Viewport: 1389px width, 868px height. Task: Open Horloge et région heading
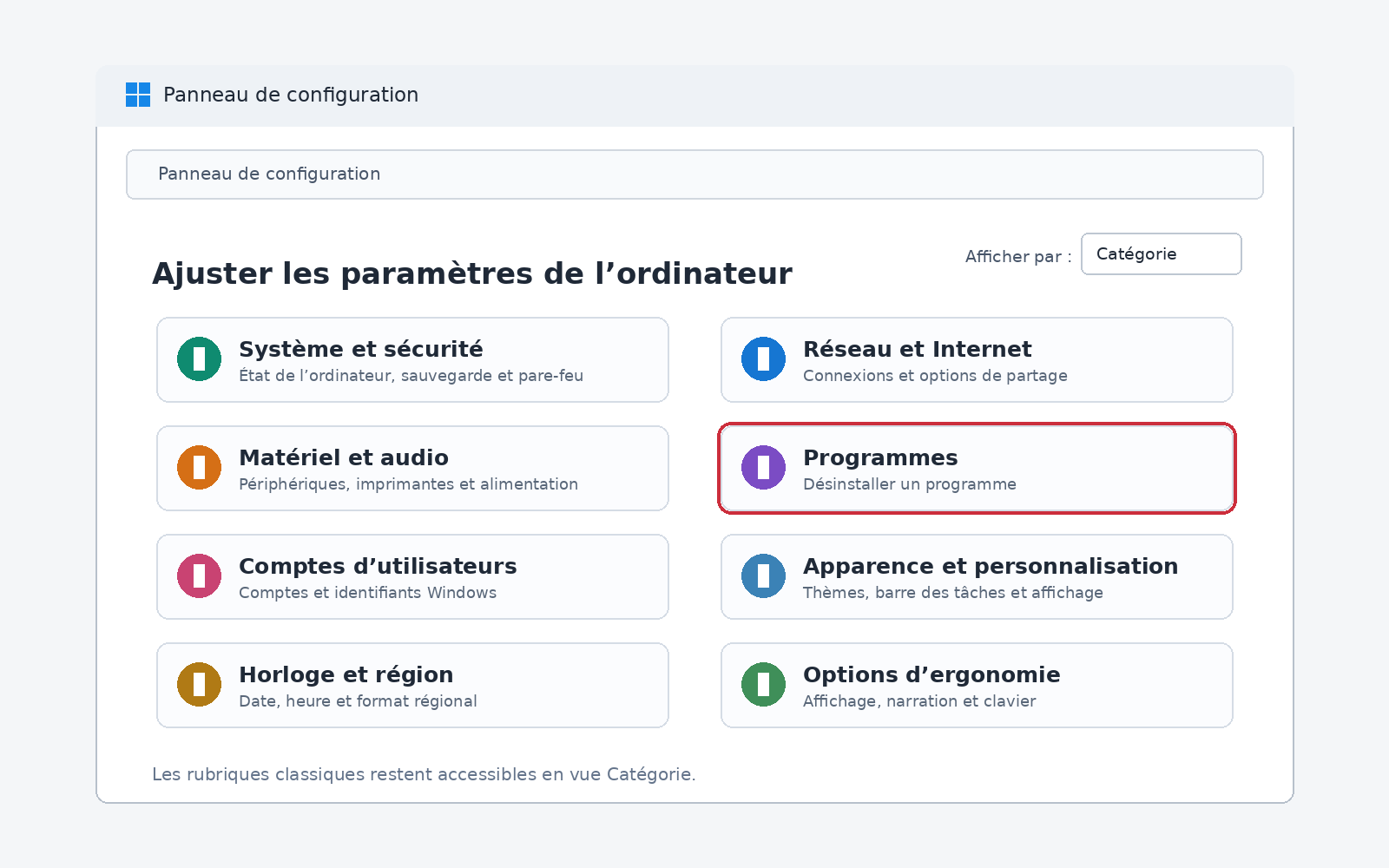point(346,674)
